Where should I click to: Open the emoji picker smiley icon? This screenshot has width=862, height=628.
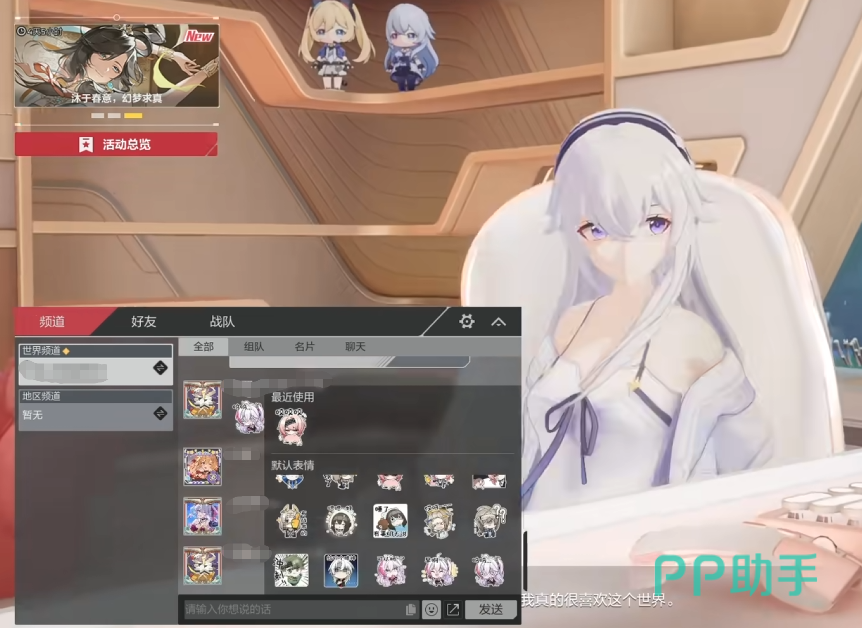tap(431, 609)
